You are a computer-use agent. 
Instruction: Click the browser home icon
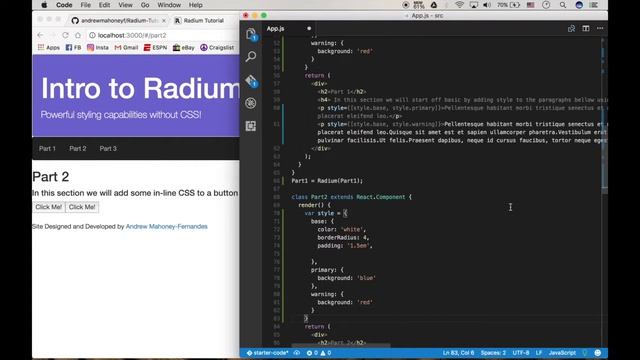click(78, 35)
